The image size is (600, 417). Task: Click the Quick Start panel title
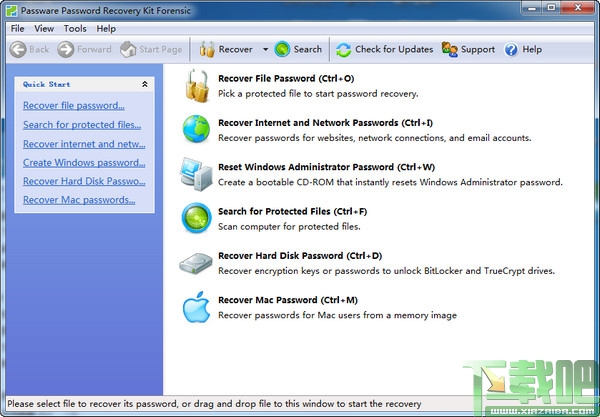click(x=46, y=84)
